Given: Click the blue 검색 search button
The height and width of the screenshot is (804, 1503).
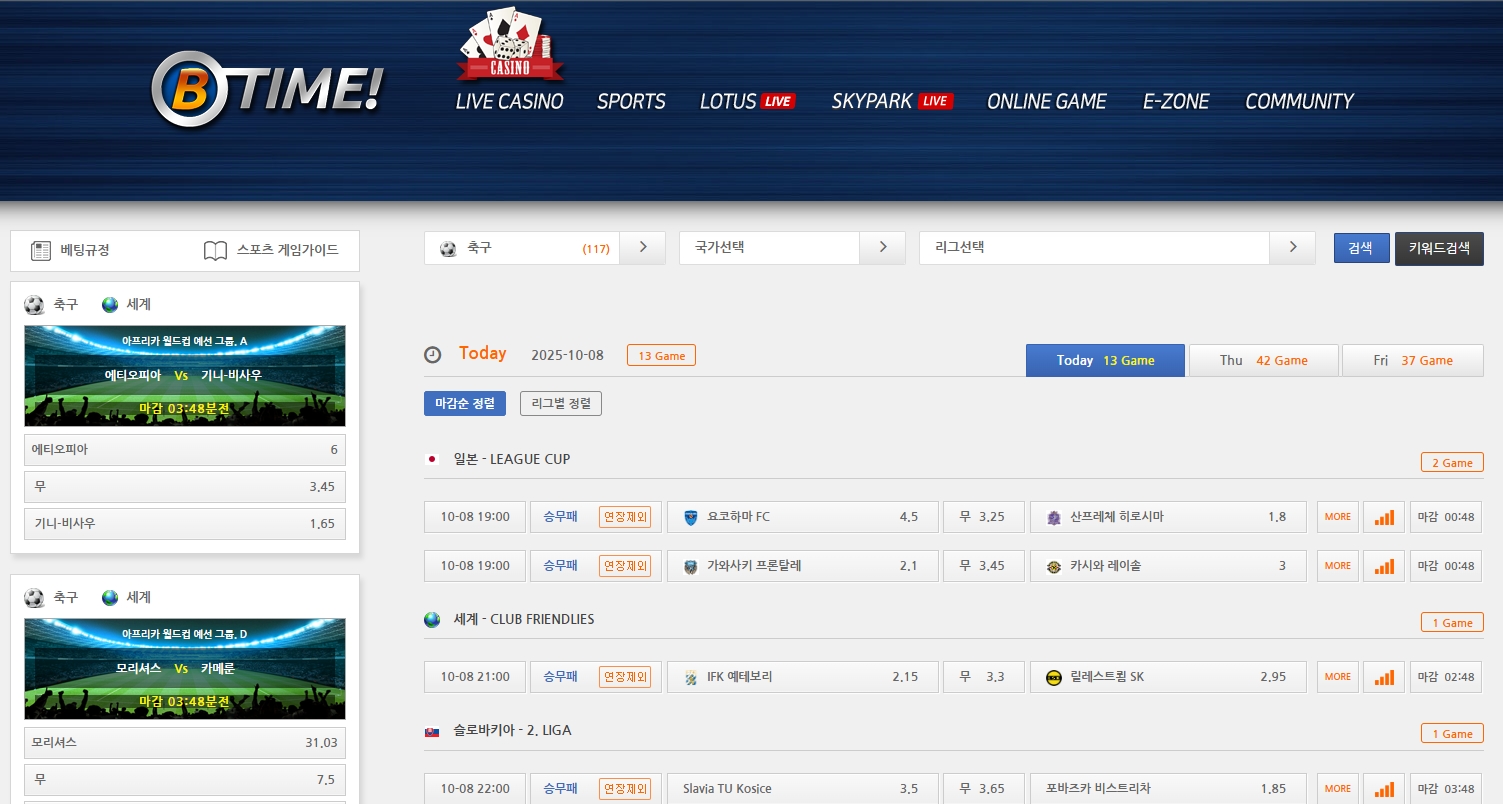Looking at the screenshot, I should (1360, 248).
